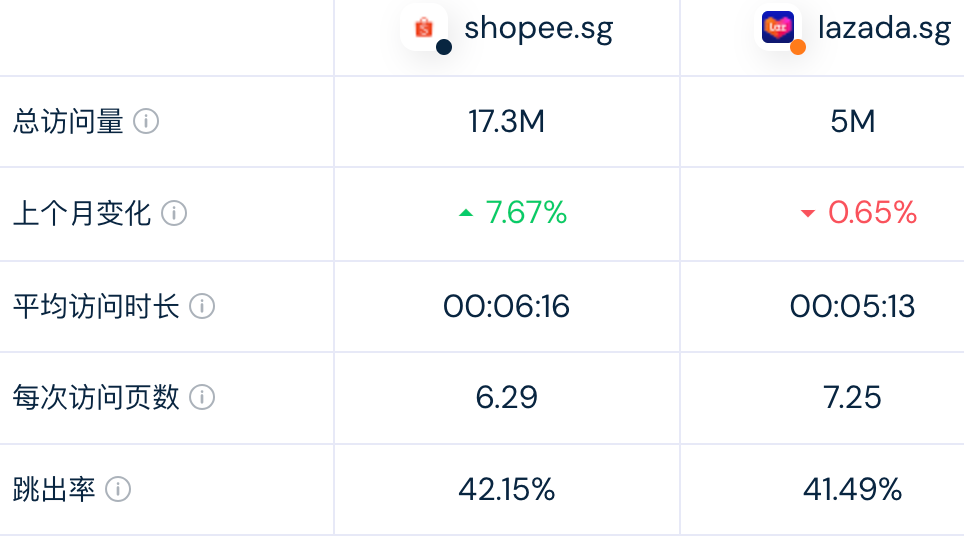Click the Lazada logo icon
This screenshot has height=544, width=964.
(777, 27)
